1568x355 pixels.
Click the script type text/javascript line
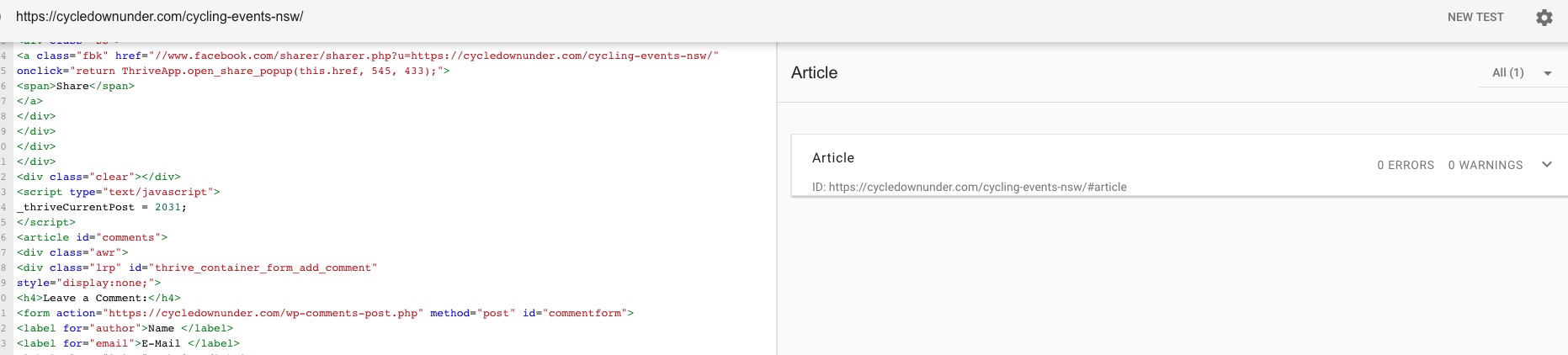pos(118,192)
